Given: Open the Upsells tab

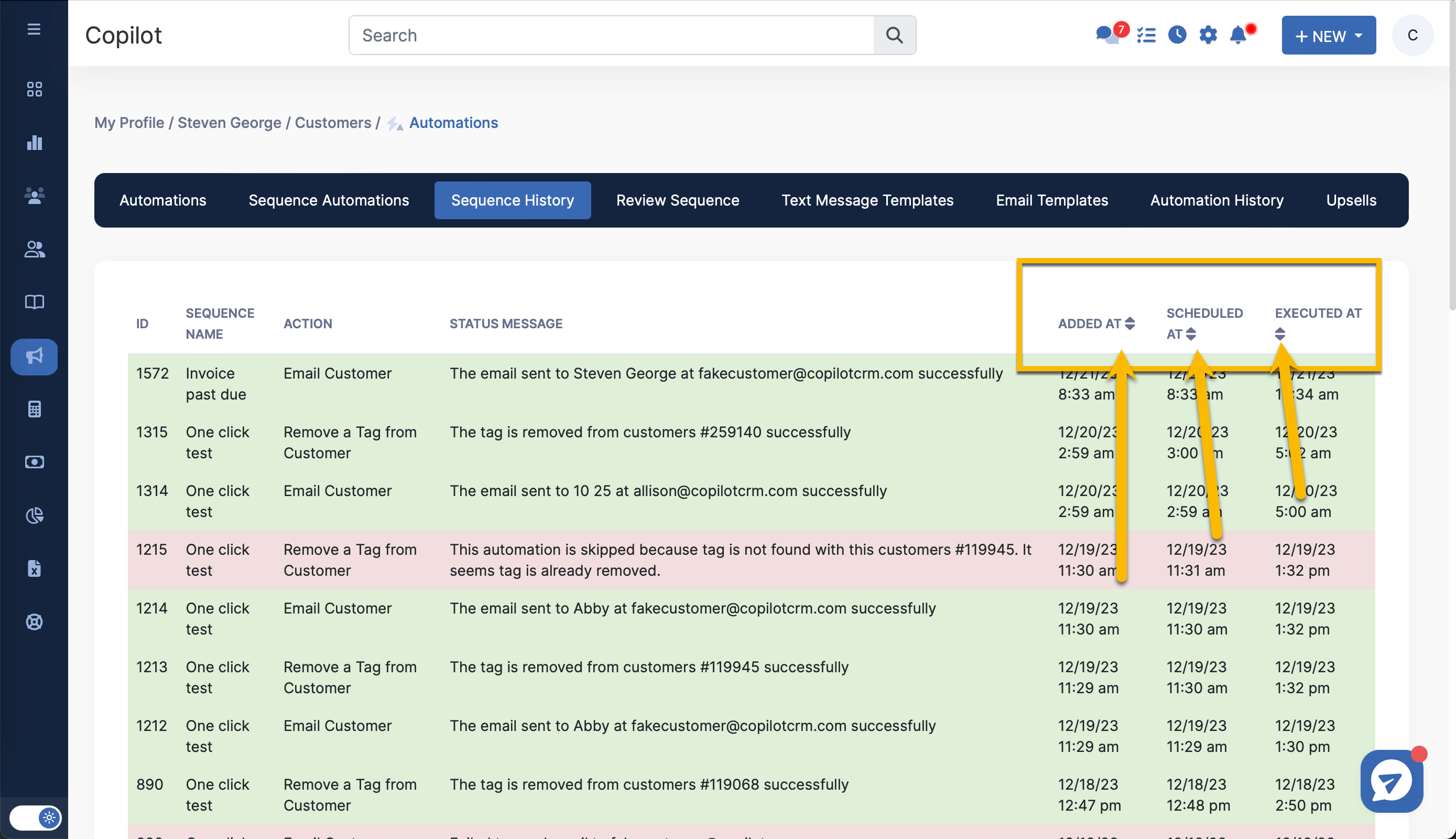Looking at the screenshot, I should (x=1351, y=200).
